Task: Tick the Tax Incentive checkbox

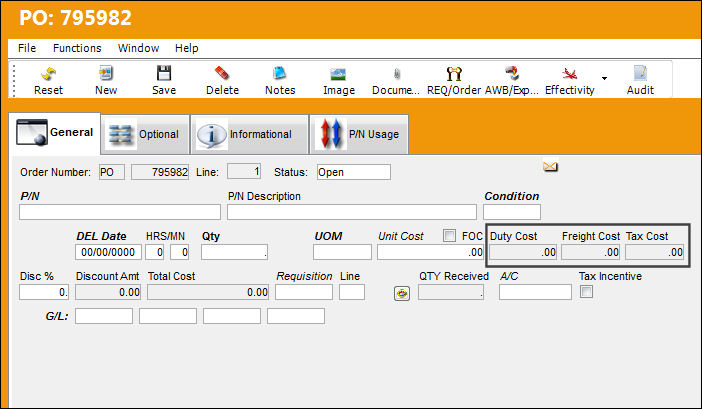Action: coord(586,292)
